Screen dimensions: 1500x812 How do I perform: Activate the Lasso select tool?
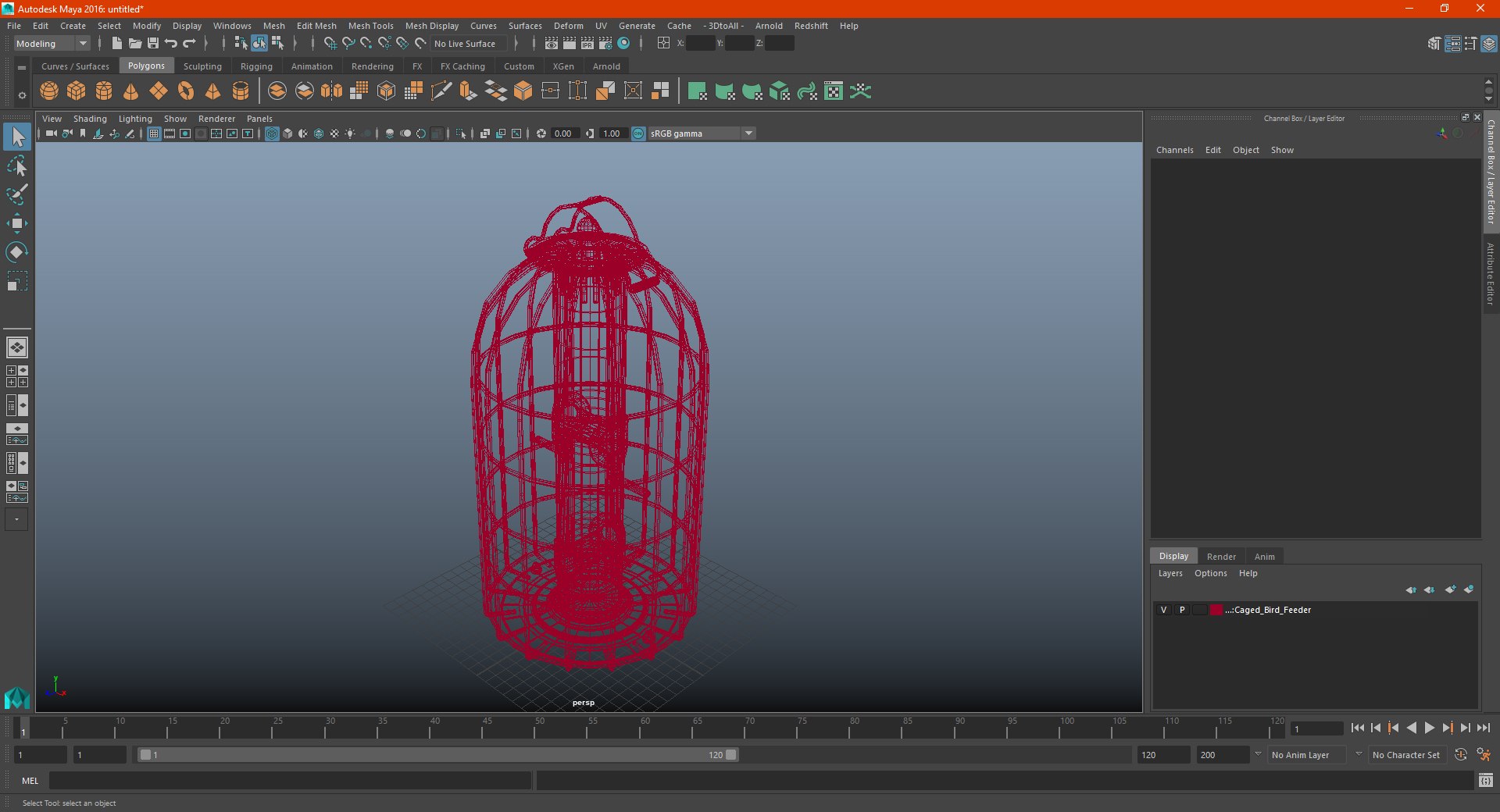tap(17, 166)
